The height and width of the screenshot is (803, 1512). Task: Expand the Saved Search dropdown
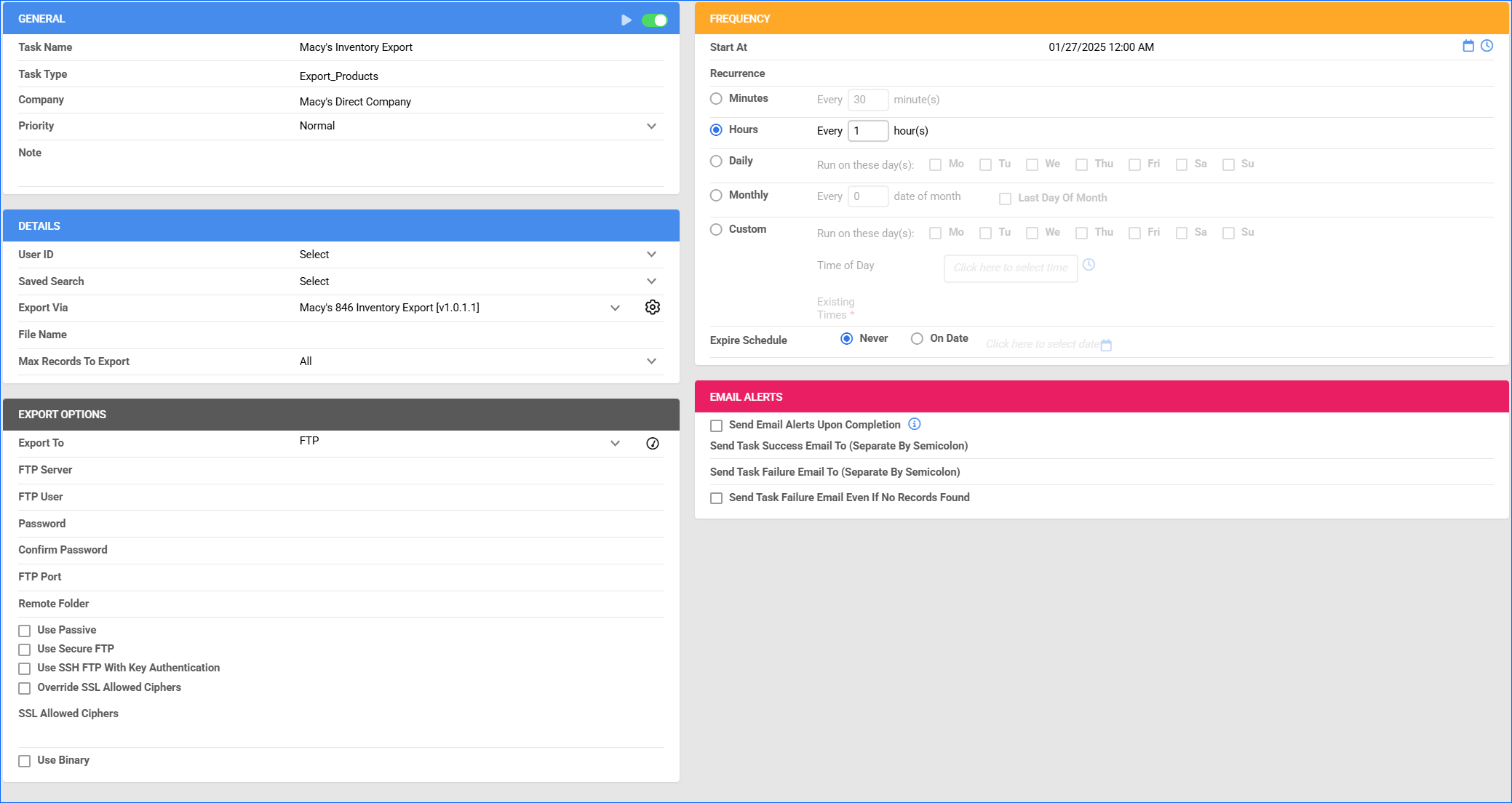tap(652, 281)
